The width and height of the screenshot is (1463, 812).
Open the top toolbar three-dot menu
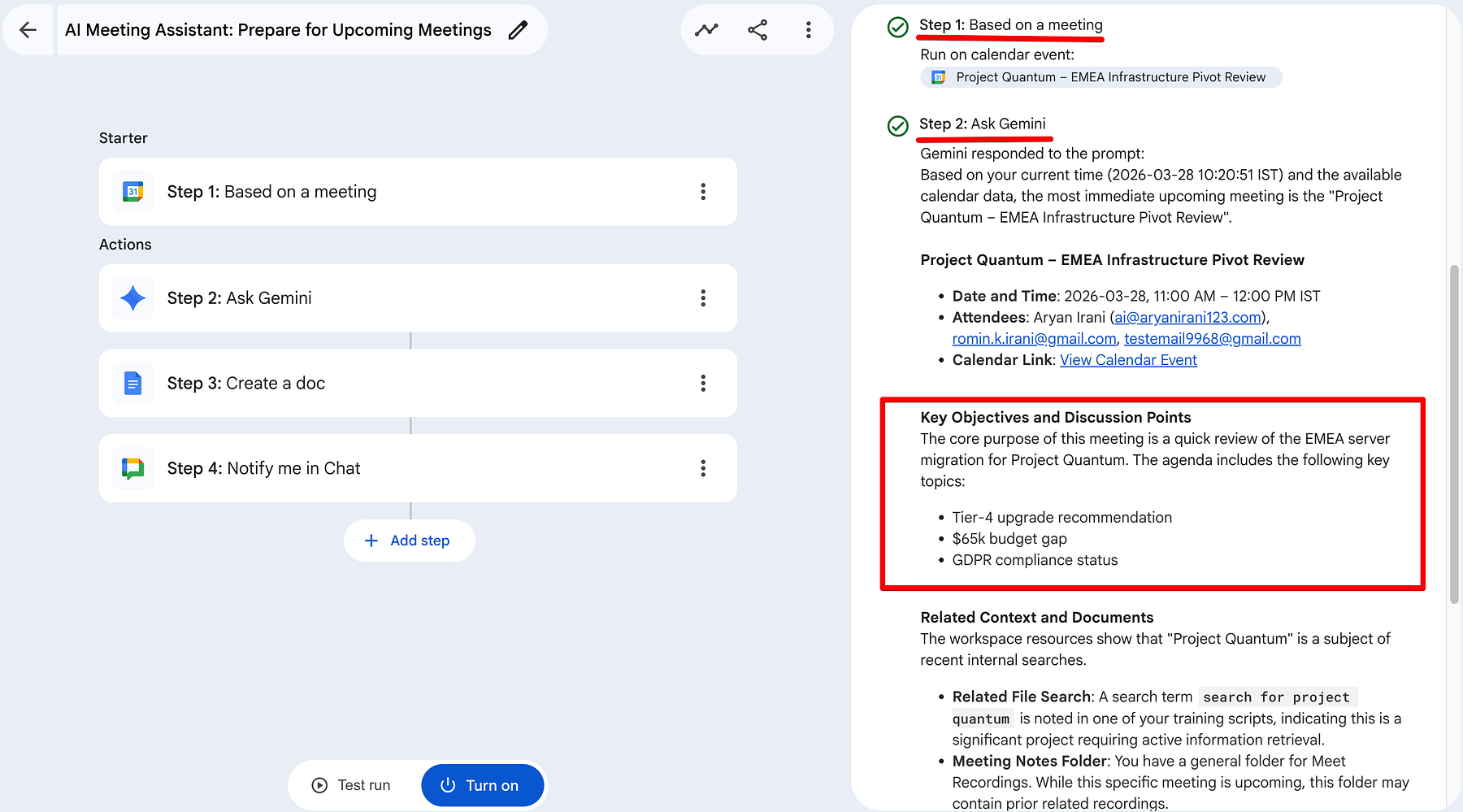pos(808,30)
